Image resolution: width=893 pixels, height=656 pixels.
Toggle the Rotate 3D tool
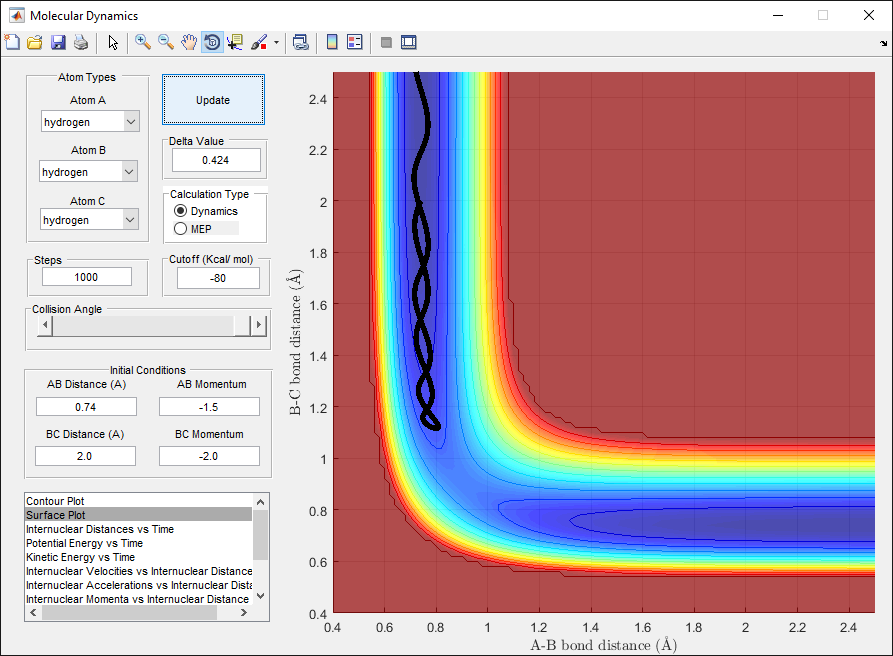[x=212, y=42]
